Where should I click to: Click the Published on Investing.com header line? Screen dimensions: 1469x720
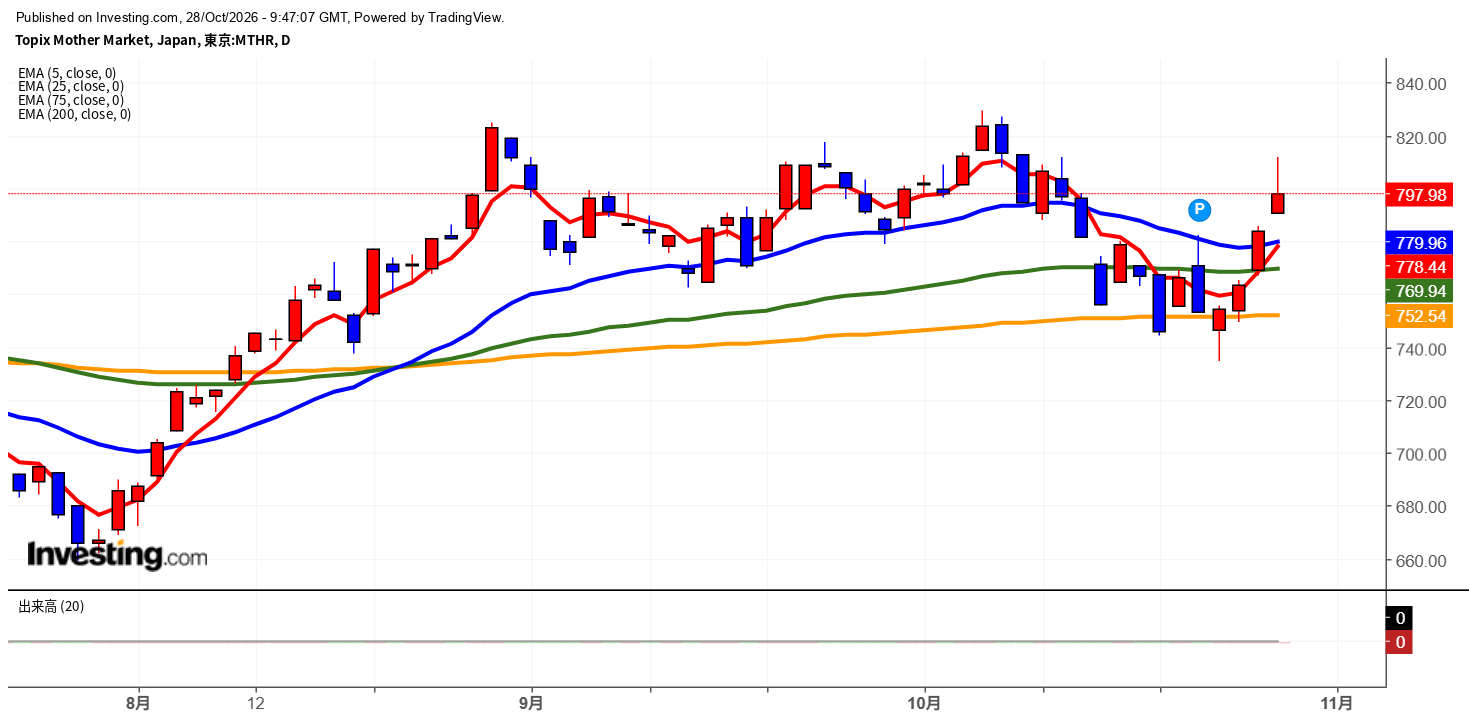click(x=260, y=17)
